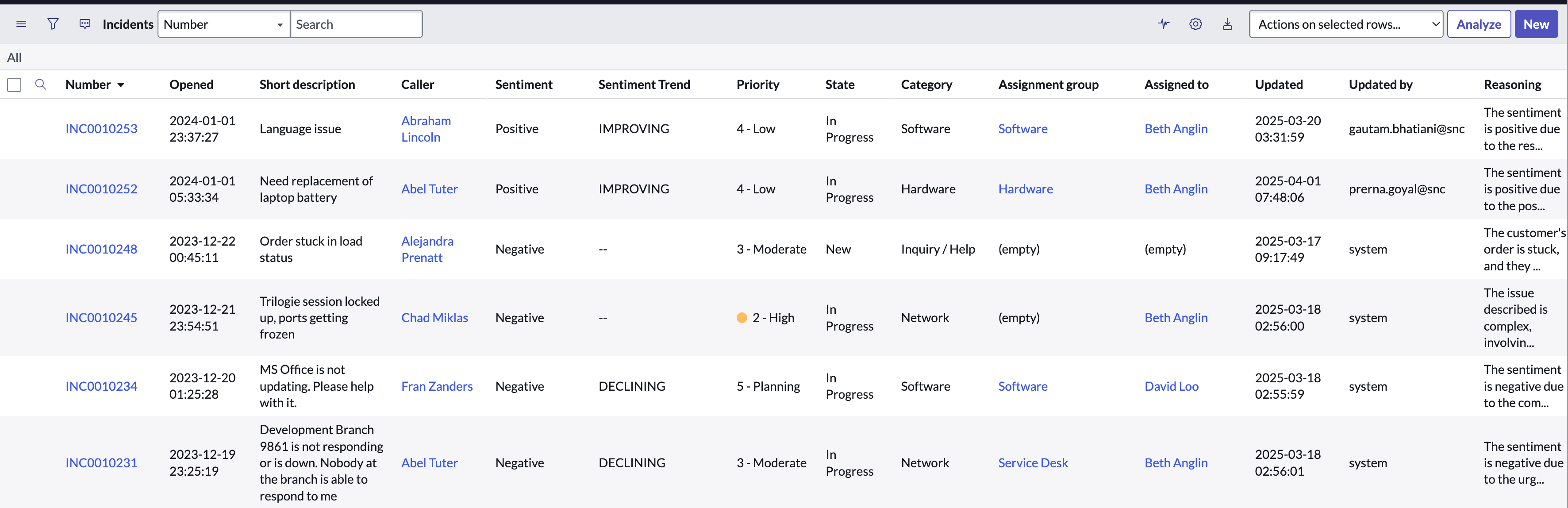The image size is (1568, 508).
Task: Sort by Priority column header
Action: [x=758, y=85]
